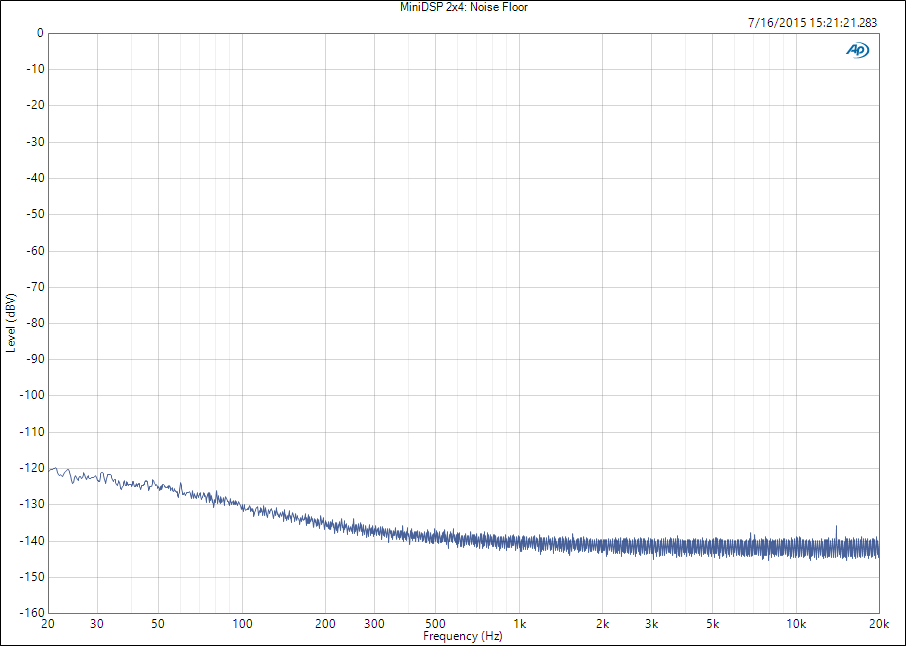Click the 2k frequency tick label
Image resolution: width=906 pixels, height=646 pixels.
pos(603,624)
